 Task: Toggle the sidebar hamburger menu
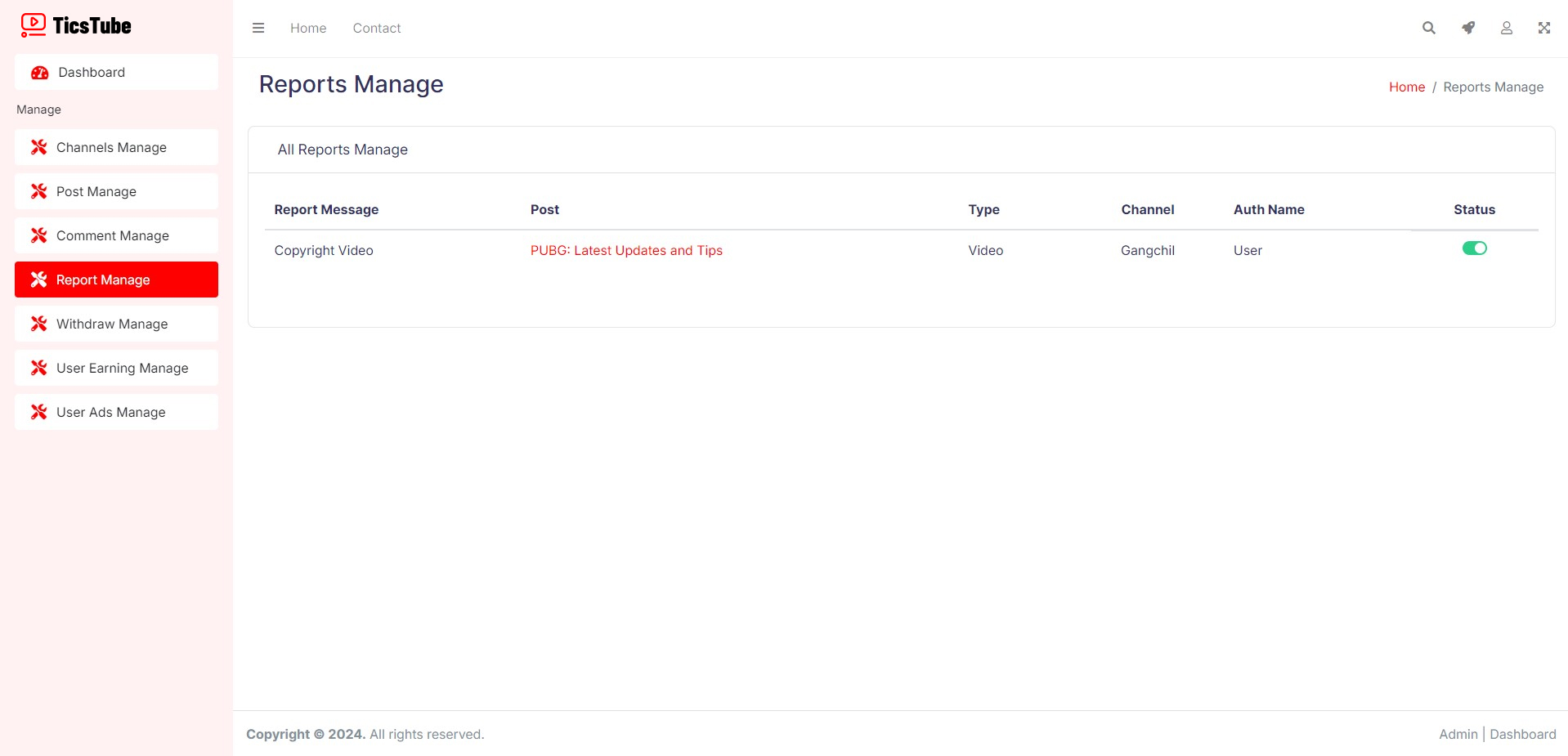click(x=258, y=28)
